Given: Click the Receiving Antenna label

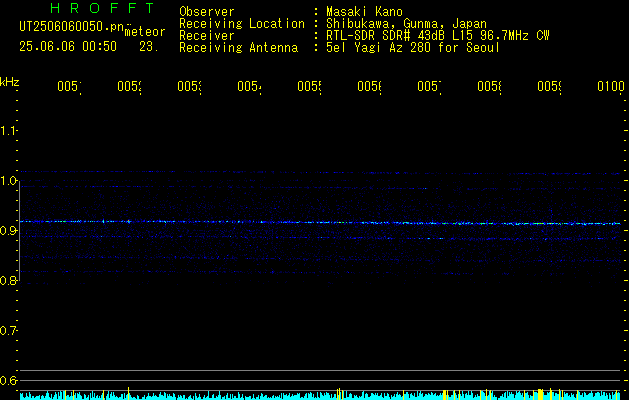Looking at the screenshot, I should point(239,48).
